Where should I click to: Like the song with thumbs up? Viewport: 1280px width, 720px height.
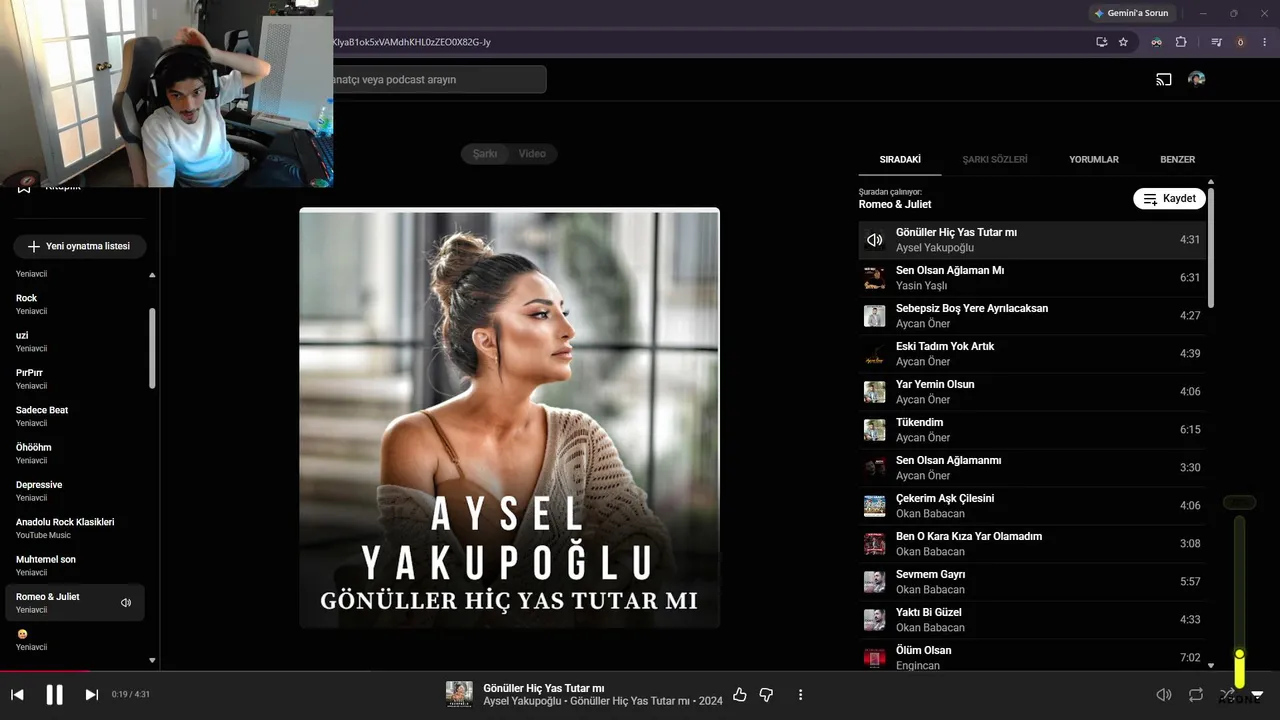(740, 694)
